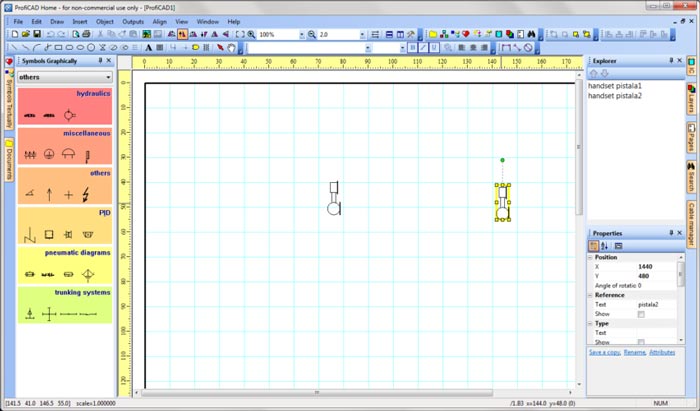
Task: Toggle the highlighted mirror toolbar button
Action: (x=182, y=34)
